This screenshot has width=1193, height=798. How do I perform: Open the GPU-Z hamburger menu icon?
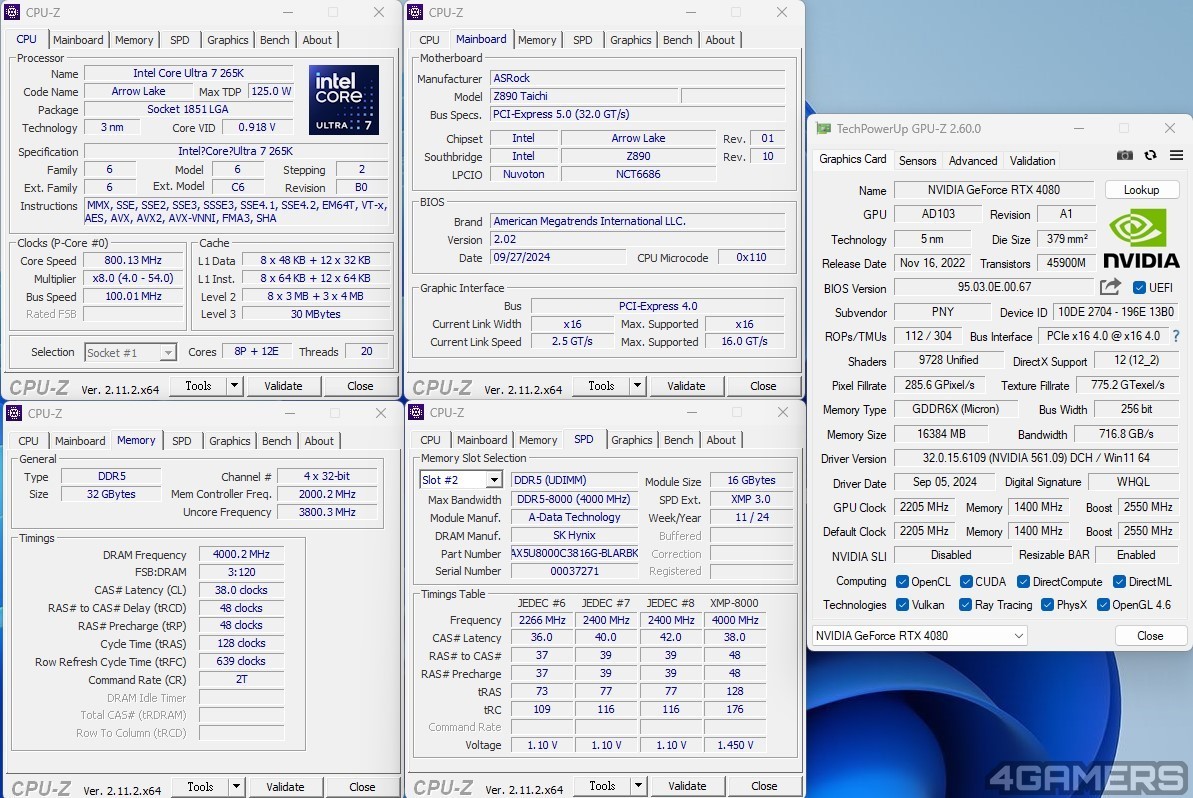click(1176, 155)
